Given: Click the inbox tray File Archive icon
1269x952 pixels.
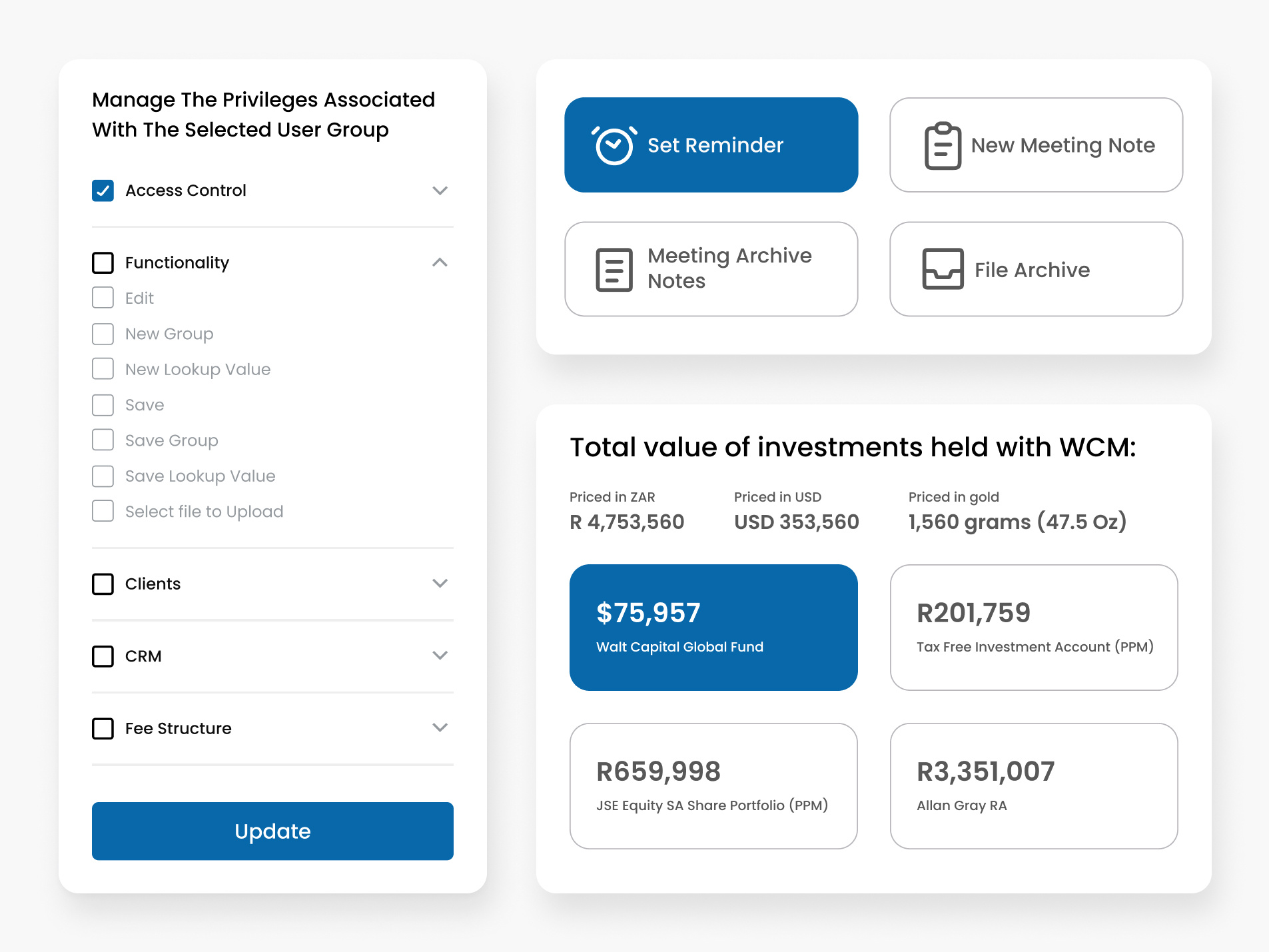Looking at the screenshot, I should tap(943, 269).
